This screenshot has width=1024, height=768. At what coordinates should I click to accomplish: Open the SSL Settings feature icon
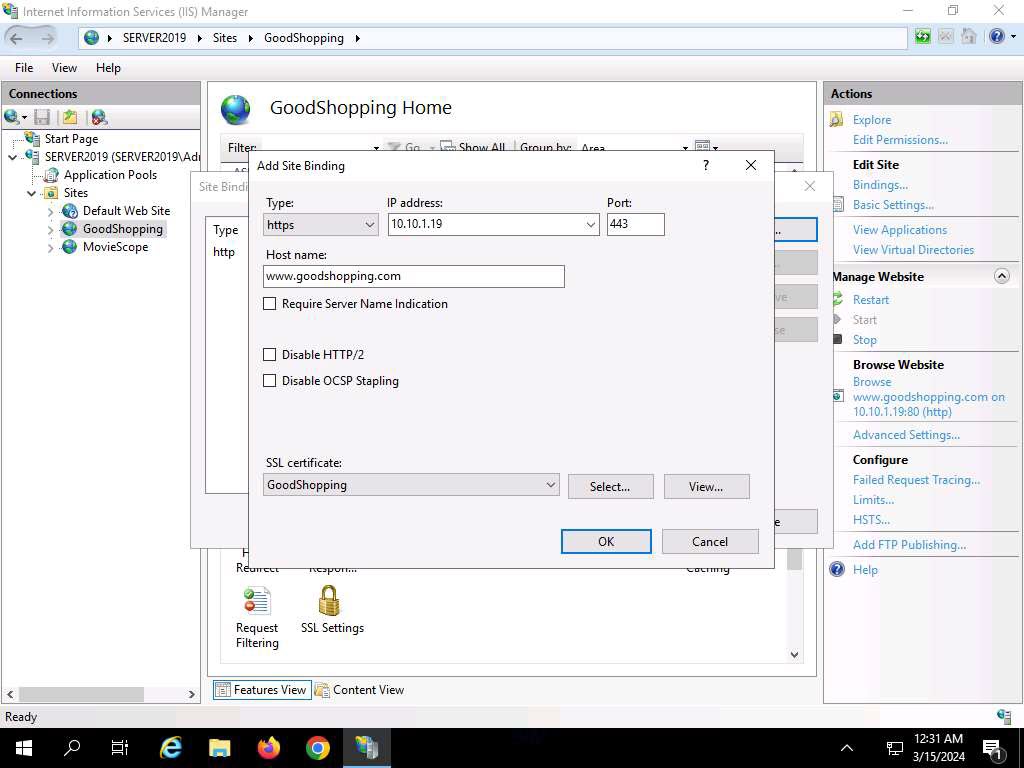pos(329,601)
